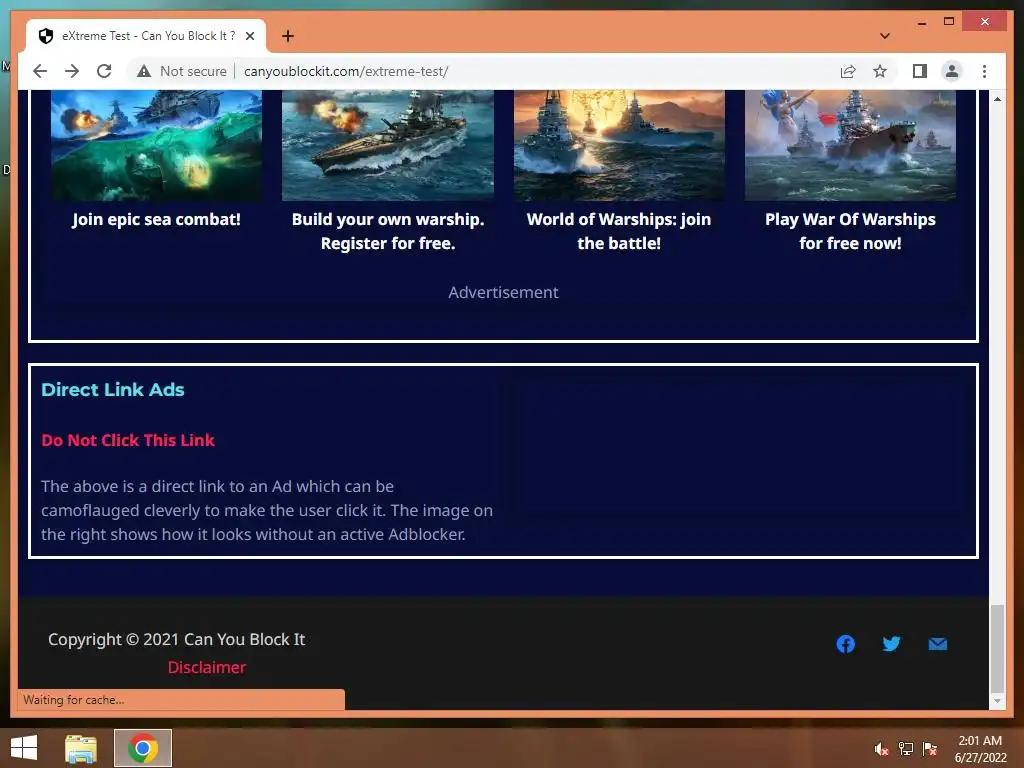This screenshot has height=768, width=1024.
Task: Click the email envelope icon
Action: pyautogui.click(x=938, y=644)
